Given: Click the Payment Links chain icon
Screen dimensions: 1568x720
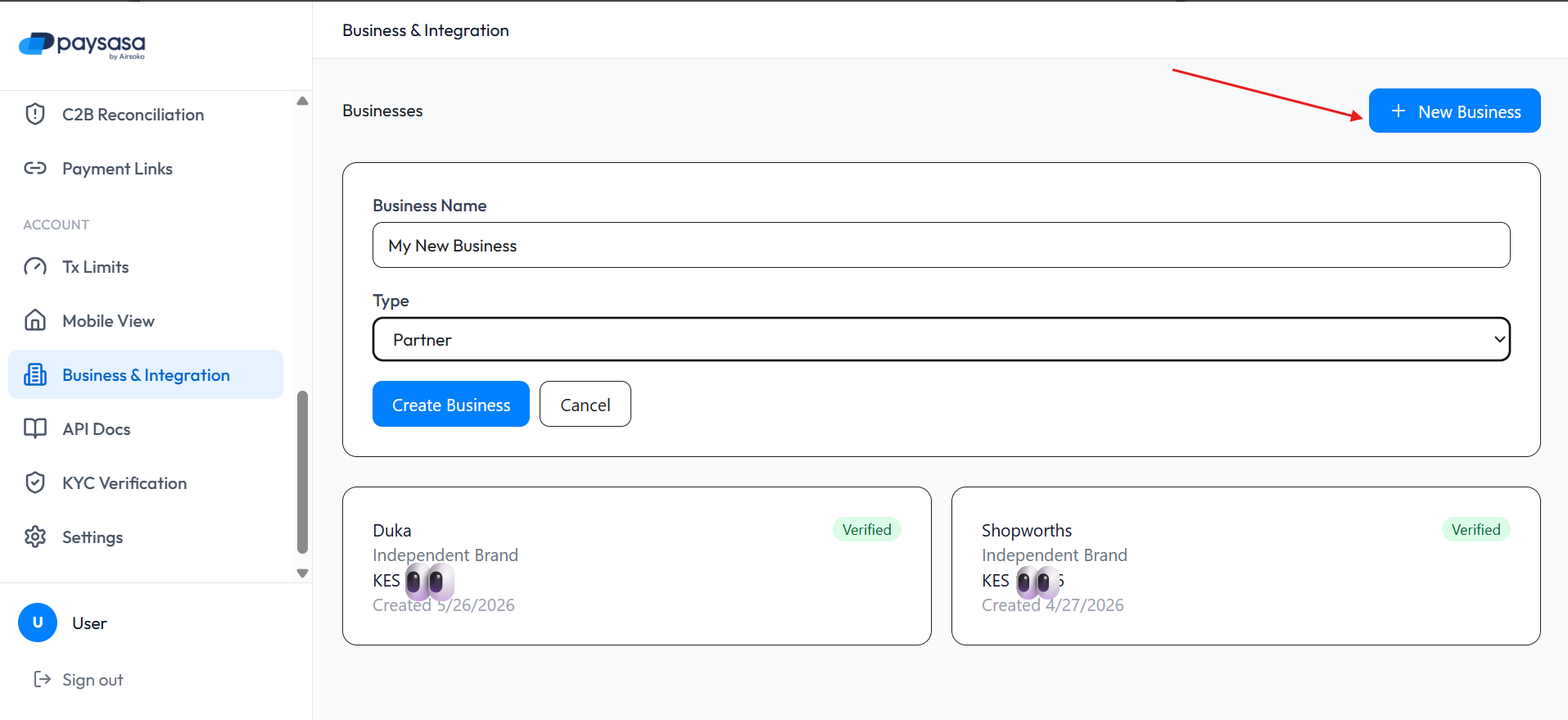Looking at the screenshot, I should pyautogui.click(x=35, y=168).
